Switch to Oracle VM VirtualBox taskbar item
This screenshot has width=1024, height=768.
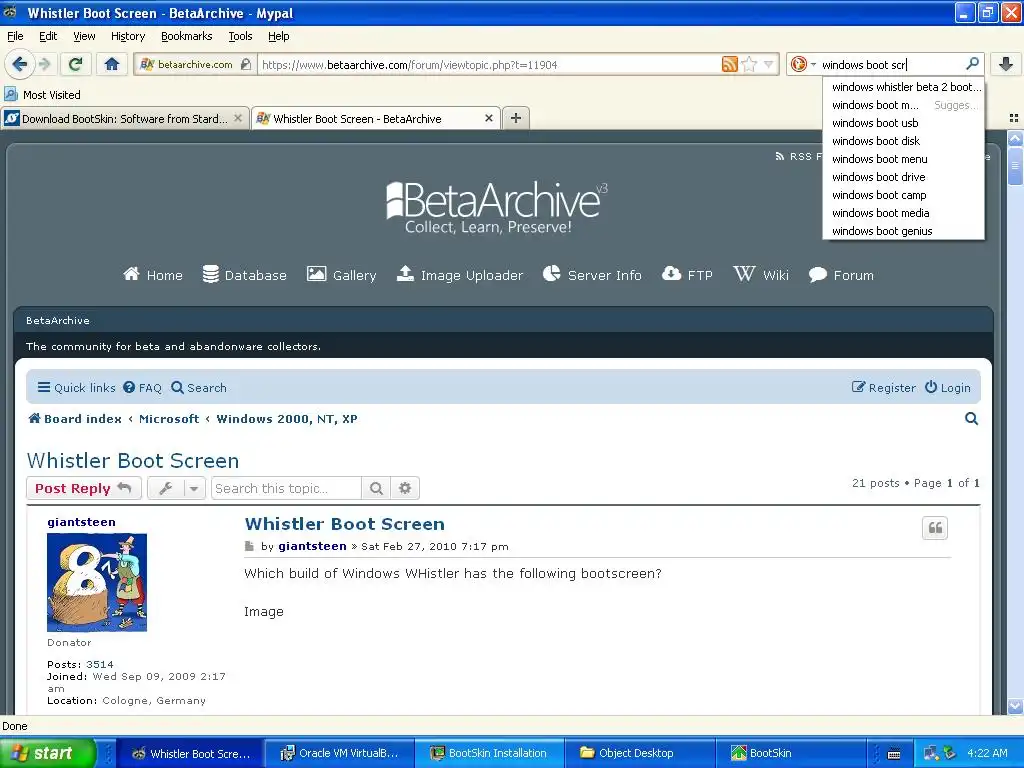[x=339, y=753]
